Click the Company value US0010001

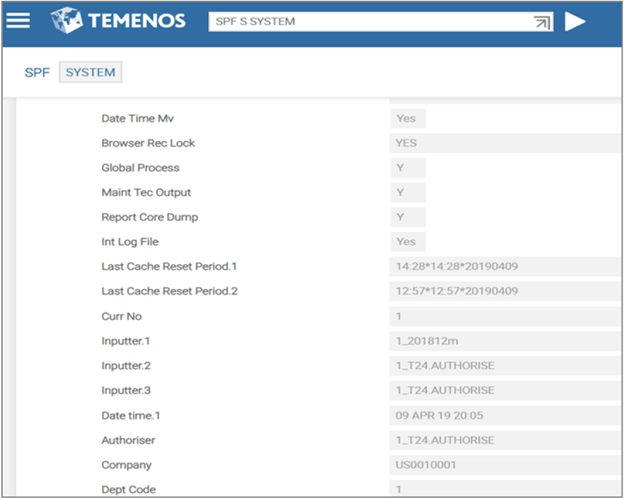pyautogui.click(x=500, y=465)
